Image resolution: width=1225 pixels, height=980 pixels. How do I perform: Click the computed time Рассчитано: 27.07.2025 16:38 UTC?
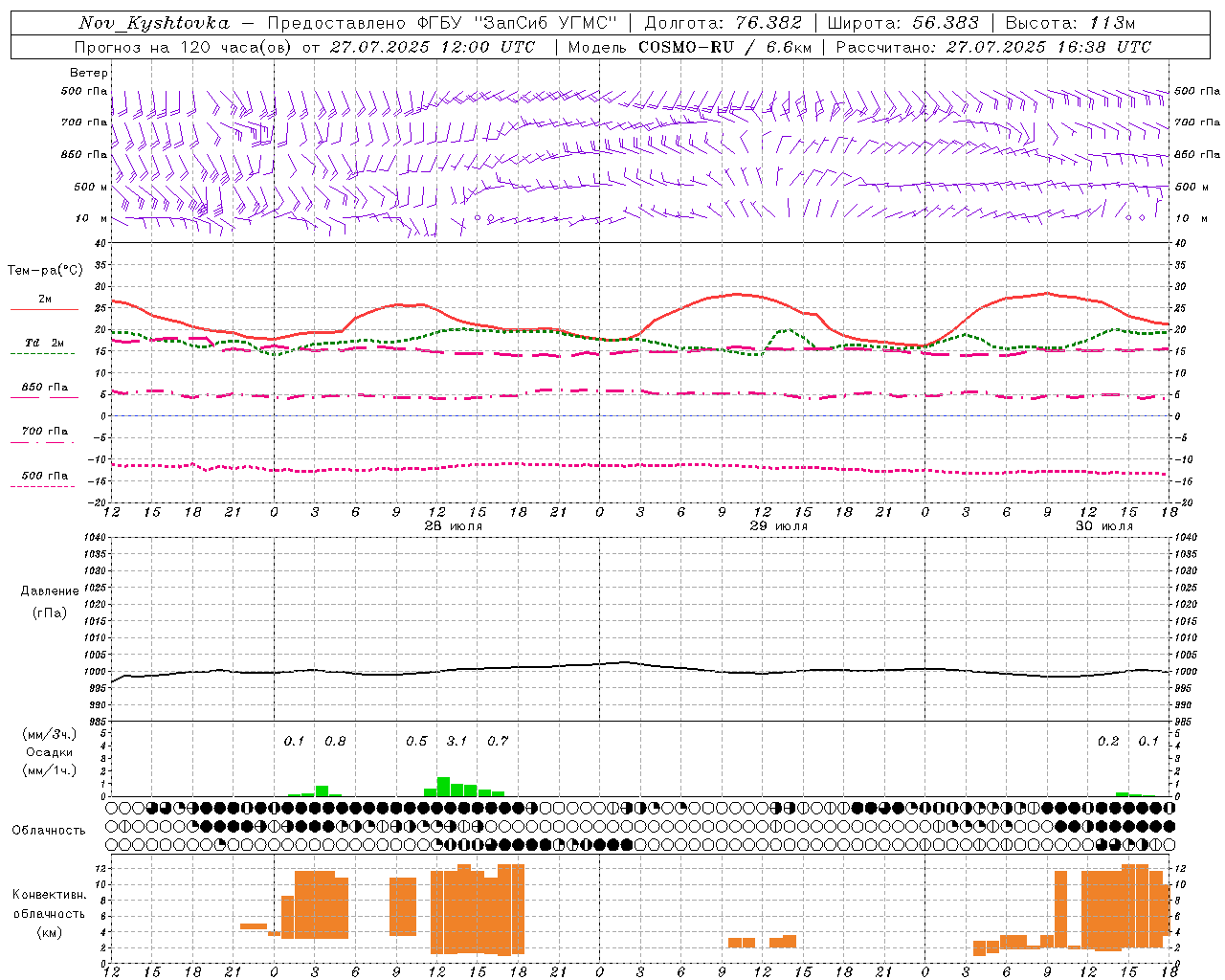click(993, 47)
